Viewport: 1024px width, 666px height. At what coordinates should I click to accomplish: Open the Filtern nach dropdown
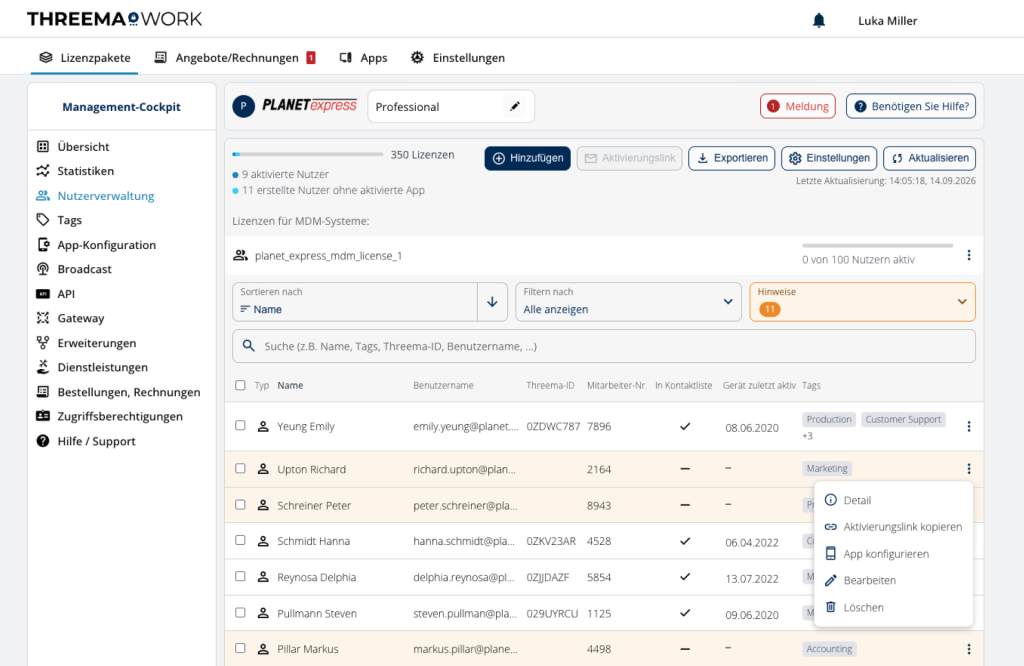pos(628,302)
